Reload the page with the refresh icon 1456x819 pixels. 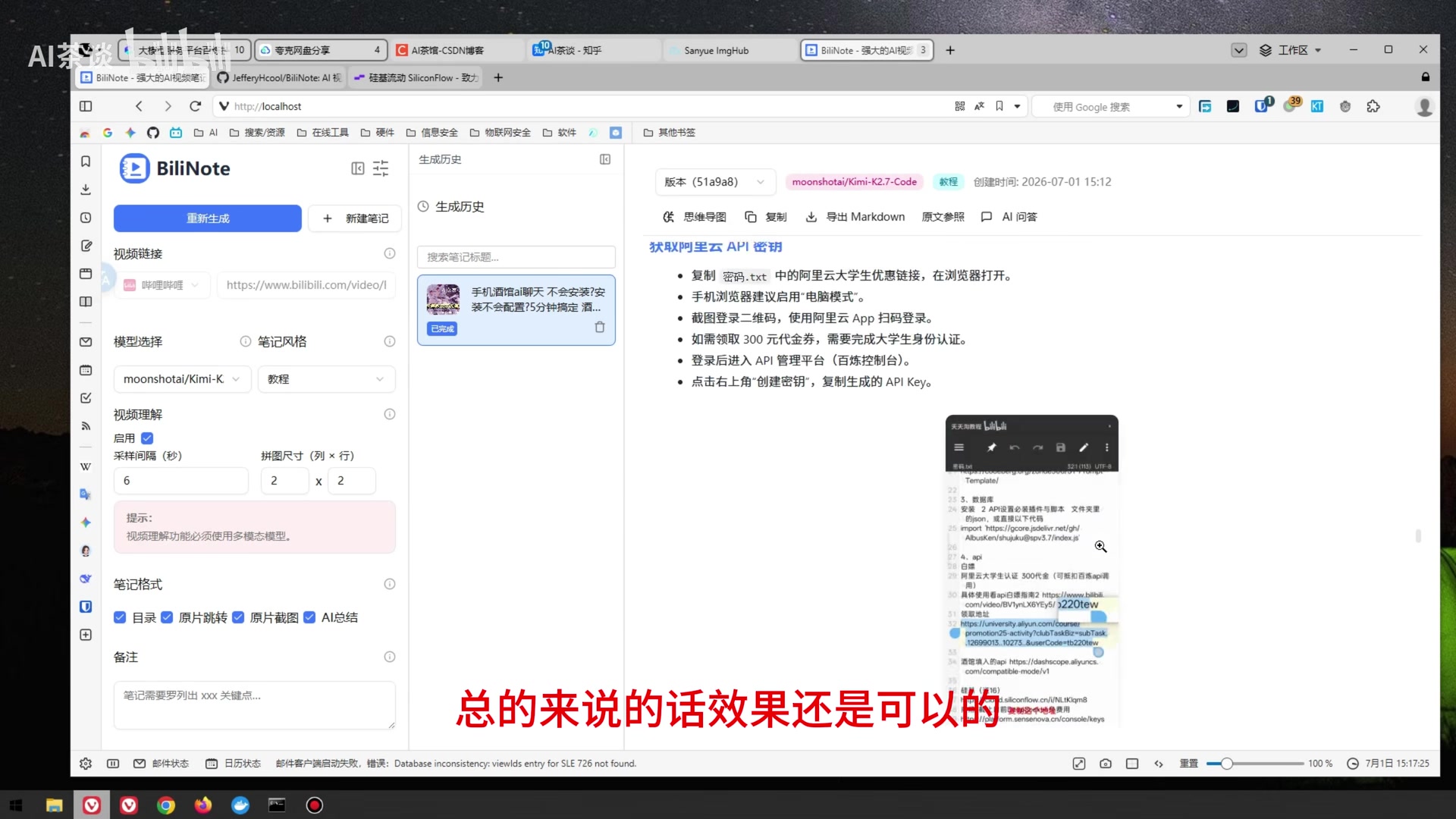click(x=196, y=106)
